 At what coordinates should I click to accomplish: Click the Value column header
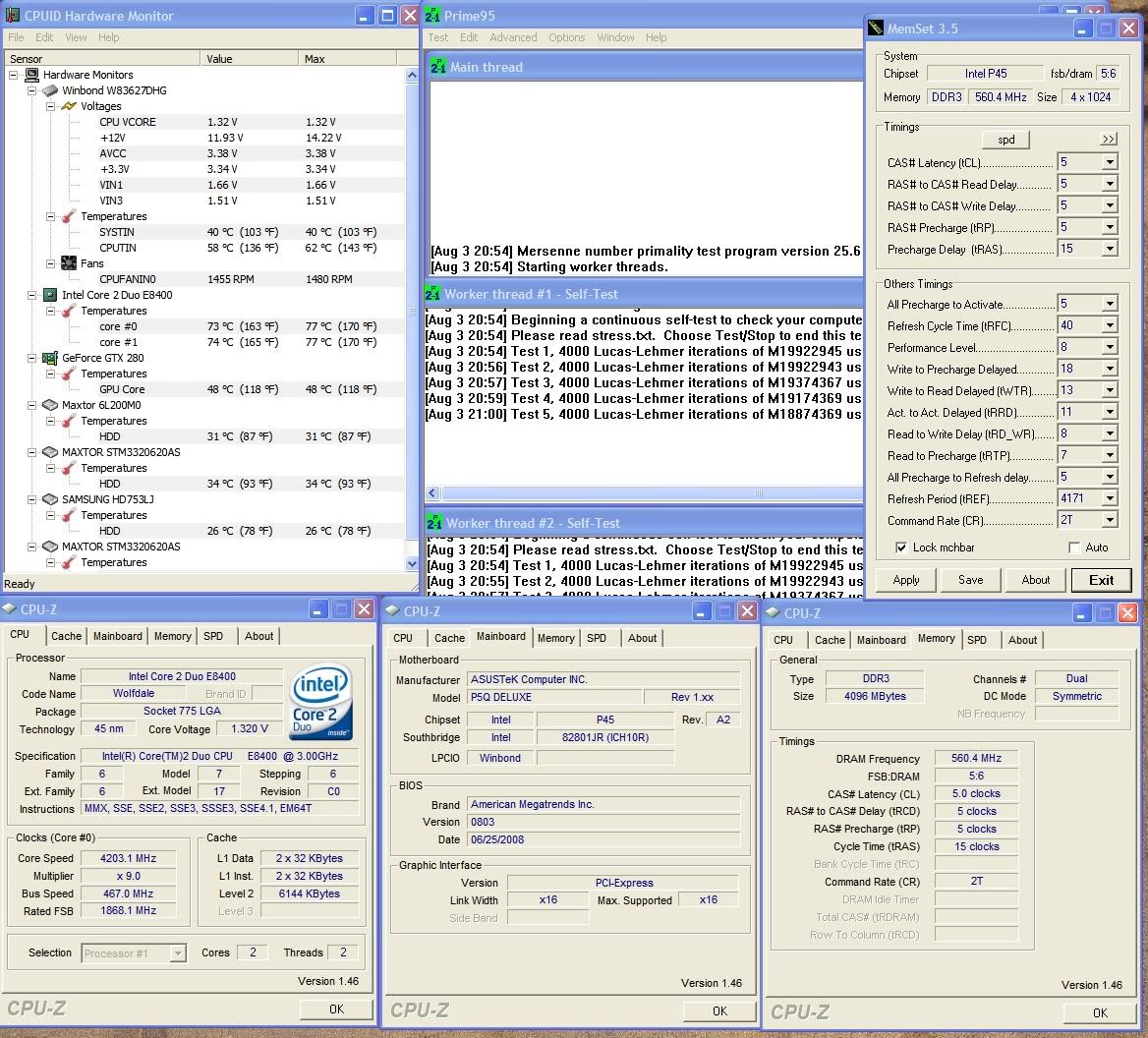point(249,59)
